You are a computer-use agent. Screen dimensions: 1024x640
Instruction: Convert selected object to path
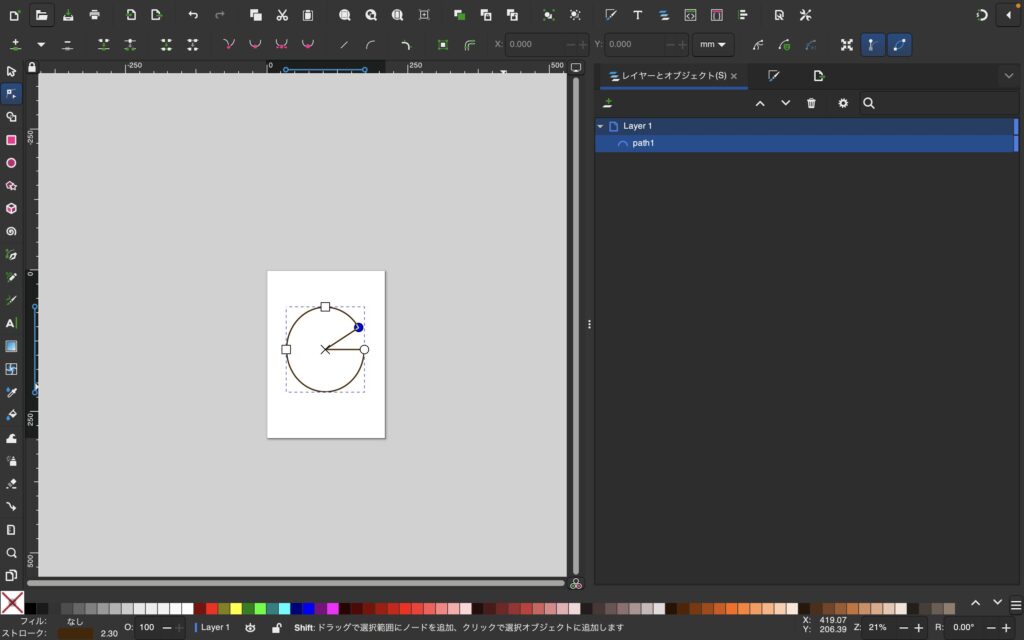443,44
